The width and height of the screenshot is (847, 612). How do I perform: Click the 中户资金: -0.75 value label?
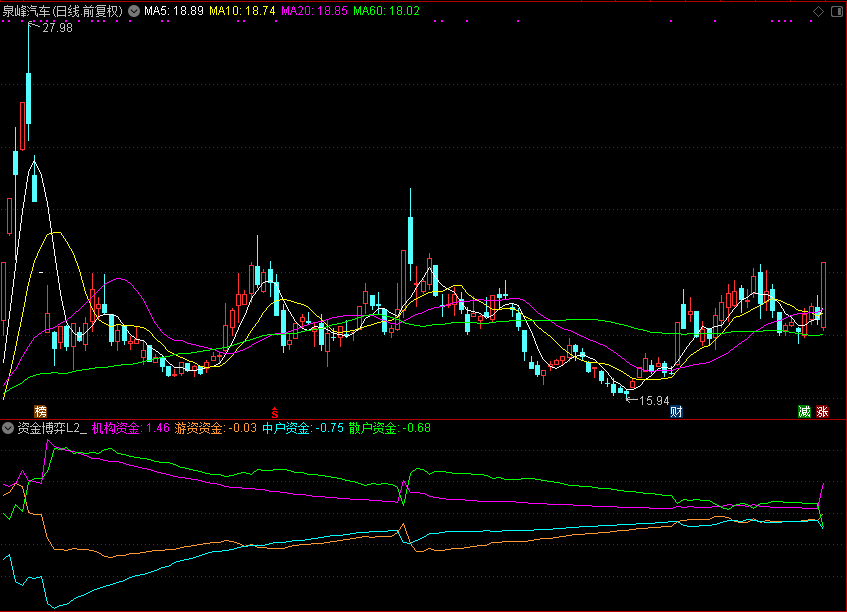303,428
